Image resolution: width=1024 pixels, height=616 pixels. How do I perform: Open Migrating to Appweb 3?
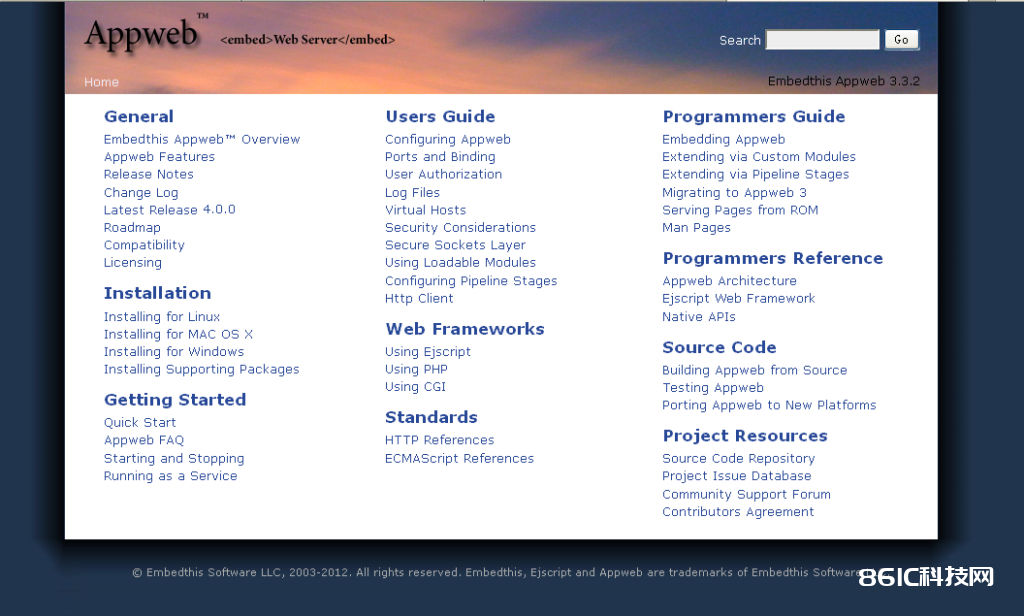pyautogui.click(x=735, y=193)
